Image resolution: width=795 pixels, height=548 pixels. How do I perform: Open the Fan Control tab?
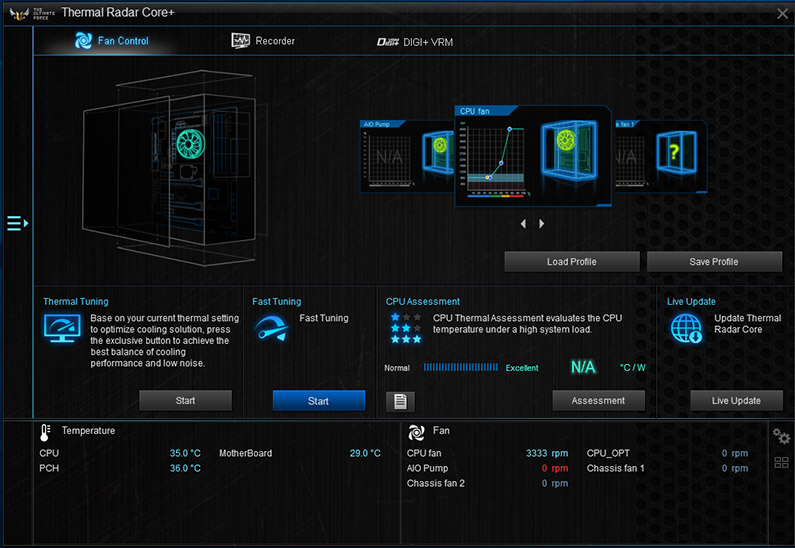click(112, 41)
